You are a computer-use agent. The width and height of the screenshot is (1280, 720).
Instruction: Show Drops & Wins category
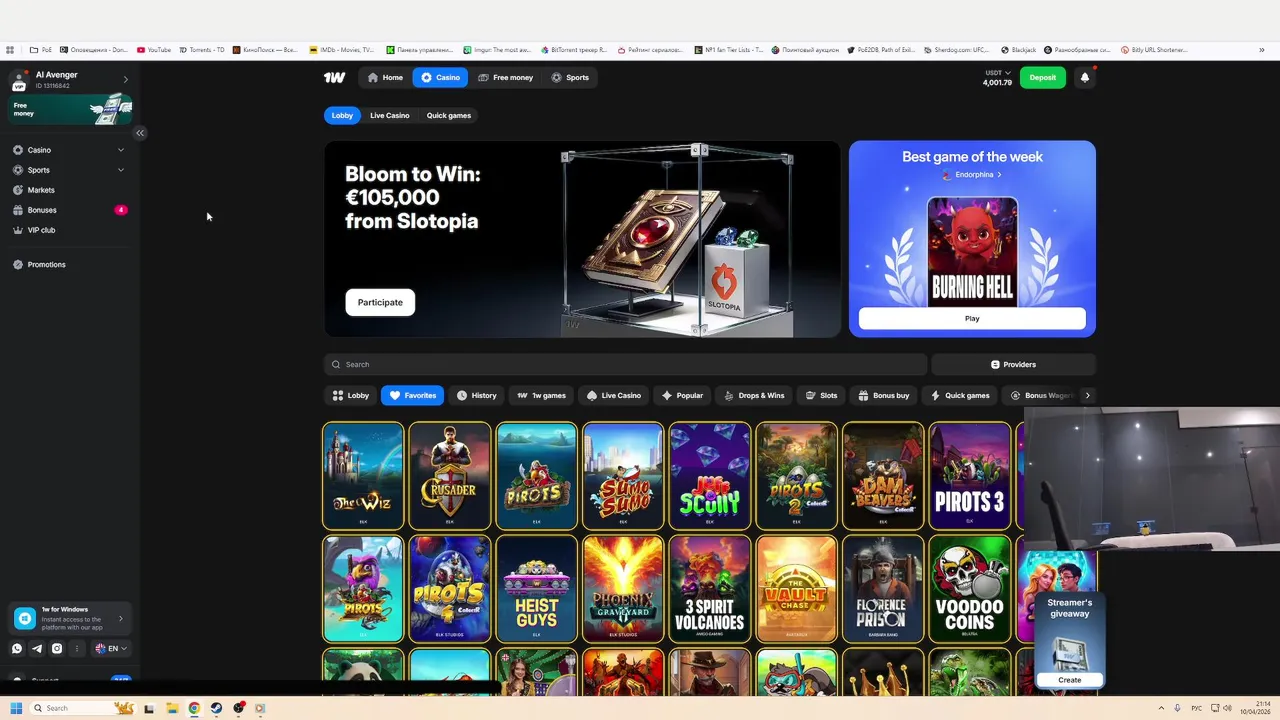[753, 395]
